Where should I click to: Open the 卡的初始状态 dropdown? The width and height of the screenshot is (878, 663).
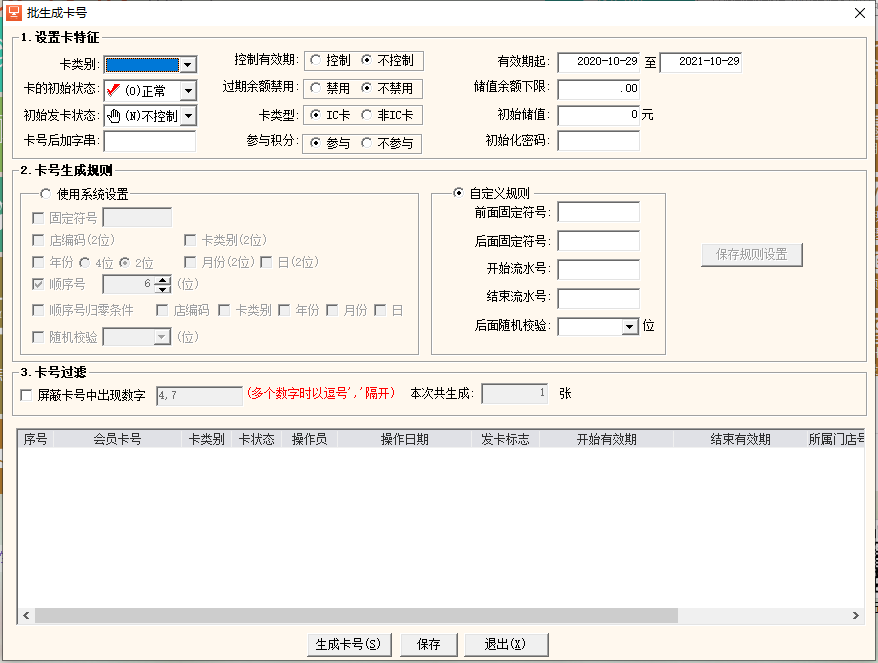(x=188, y=90)
